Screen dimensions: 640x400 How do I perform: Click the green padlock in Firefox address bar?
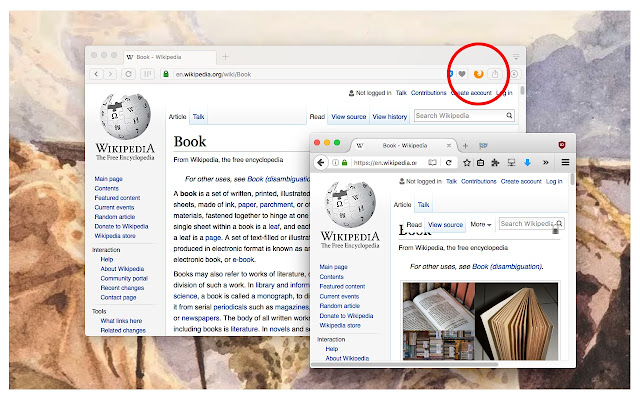pyautogui.click(x=344, y=162)
